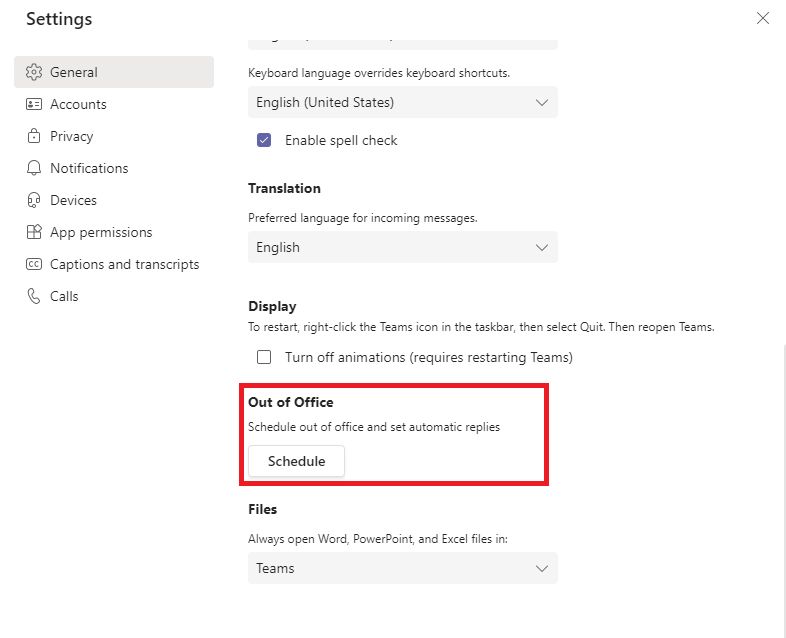Check Turn off animations box
Image resolution: width=786 pixels, height=638 pixels.
(264, 357)
